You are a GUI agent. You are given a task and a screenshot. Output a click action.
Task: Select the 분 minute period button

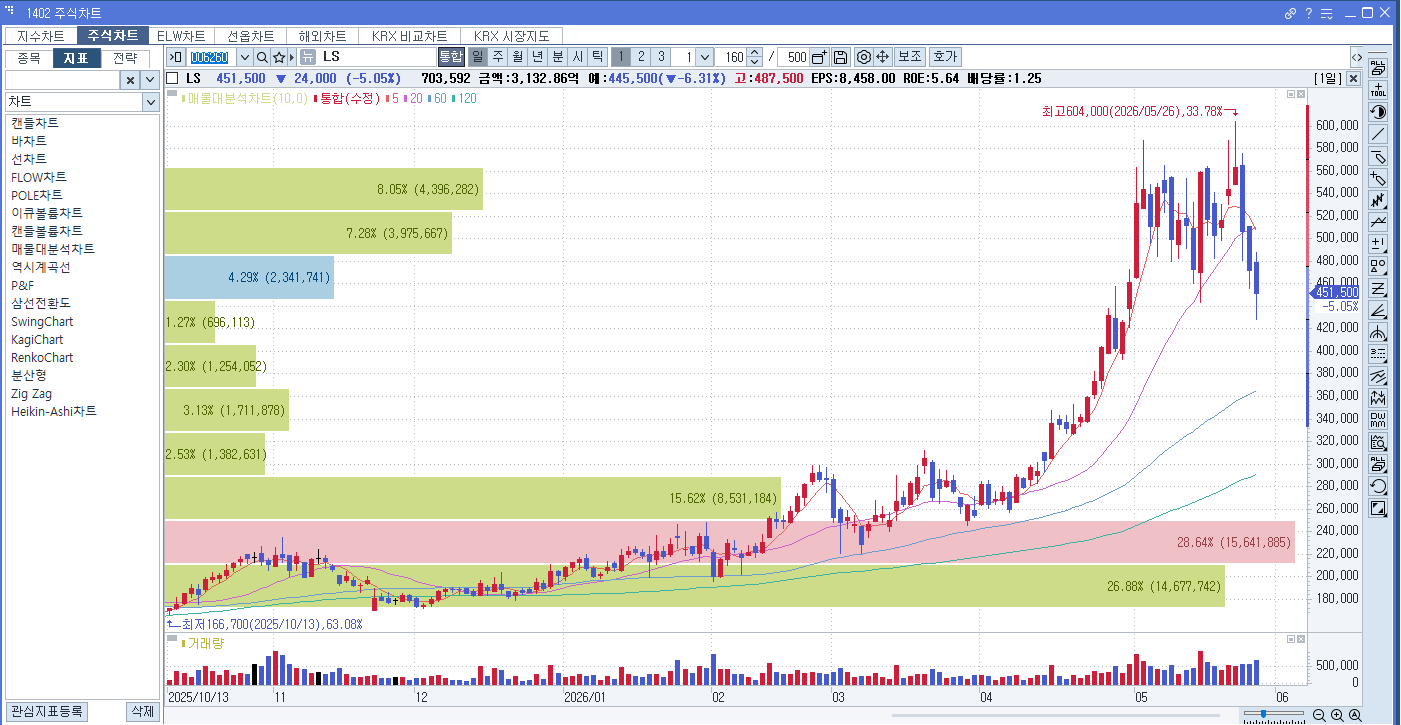[x=557, y=57]
